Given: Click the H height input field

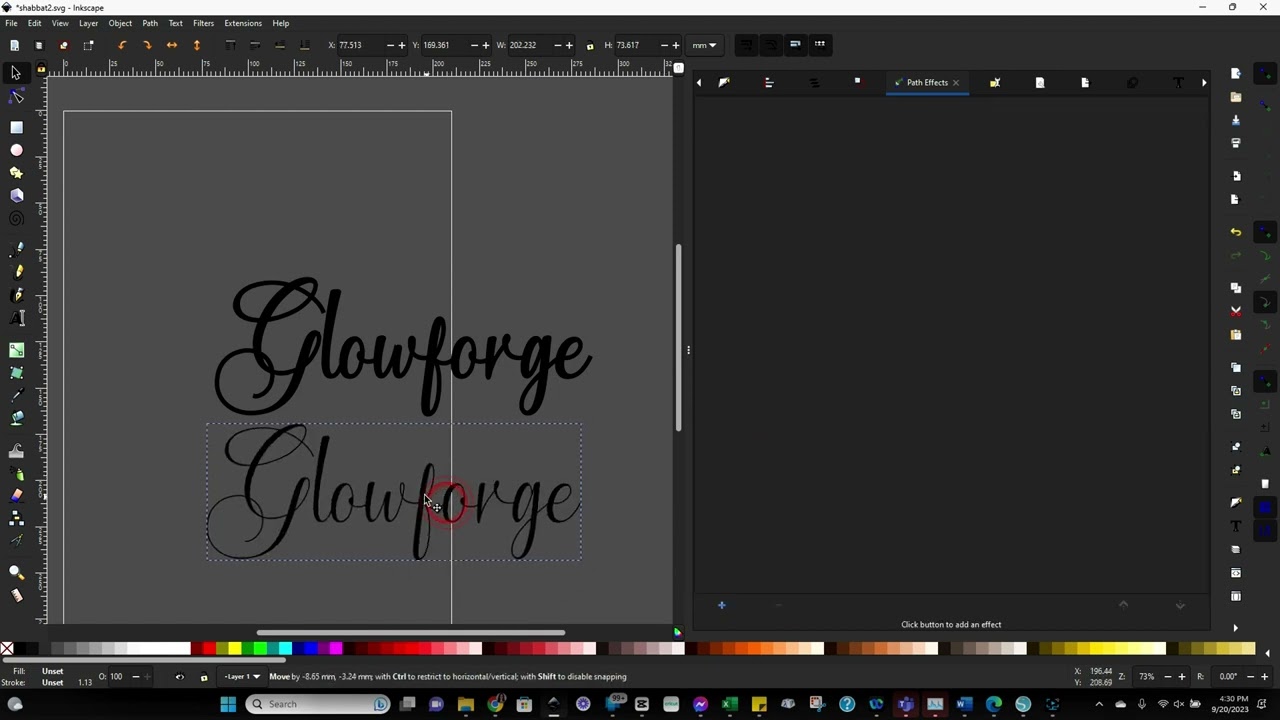Looking at the screenshot, I should (x=636, y=45).
